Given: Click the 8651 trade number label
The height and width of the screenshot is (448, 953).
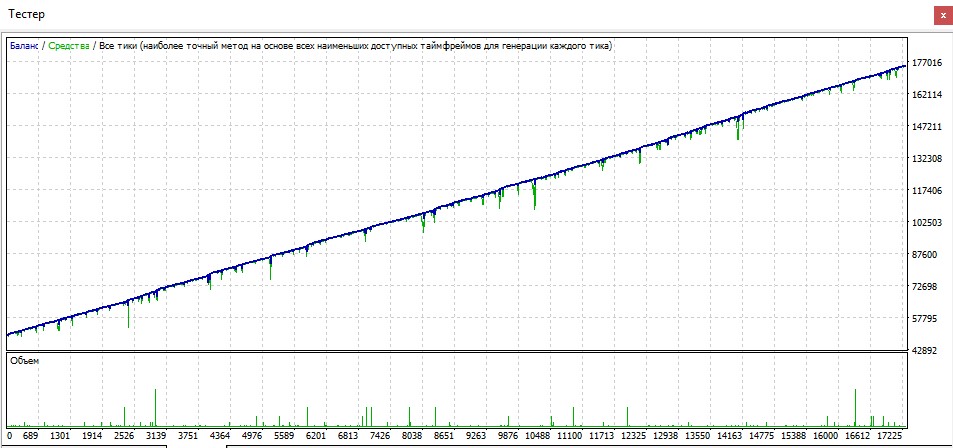Looking at the screenshot, I should click(x=443, y=436).
